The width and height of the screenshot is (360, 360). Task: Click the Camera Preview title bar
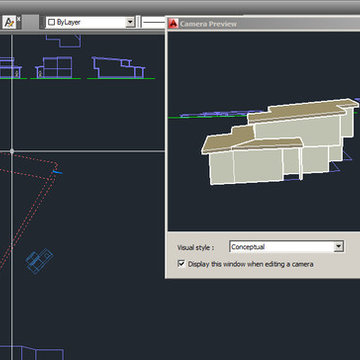click(263, 24)
